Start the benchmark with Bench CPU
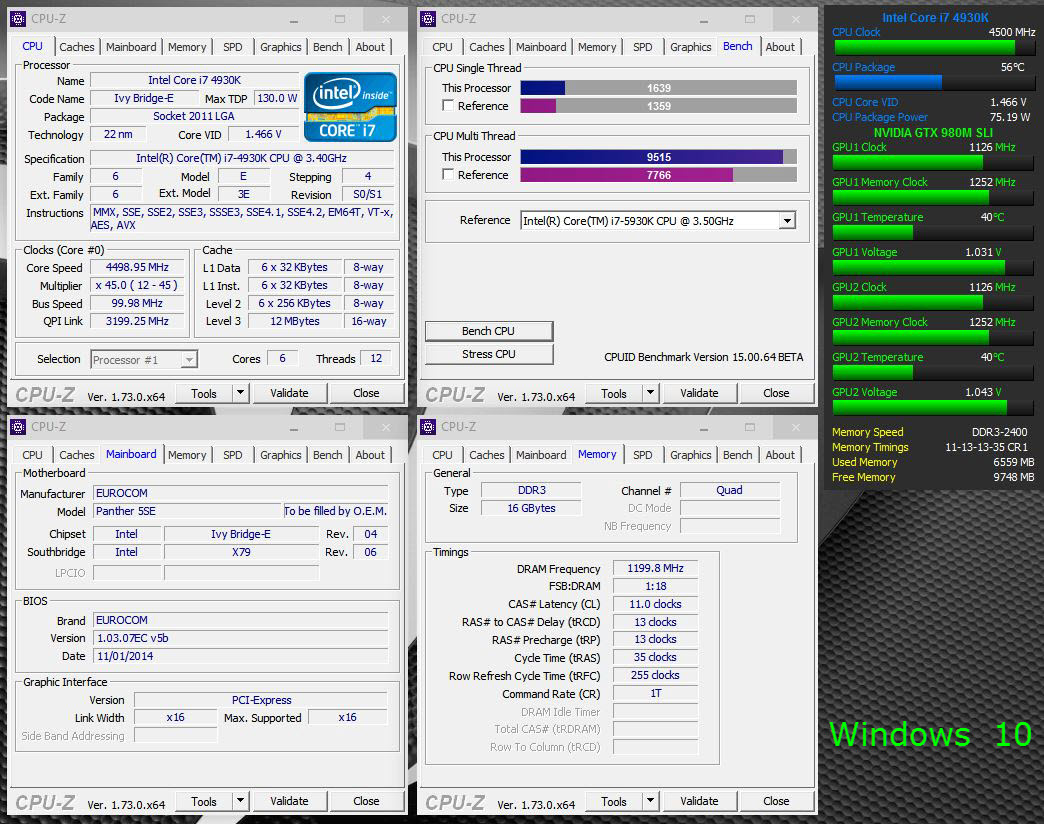The image size is (1044, 824). (489, 331)
